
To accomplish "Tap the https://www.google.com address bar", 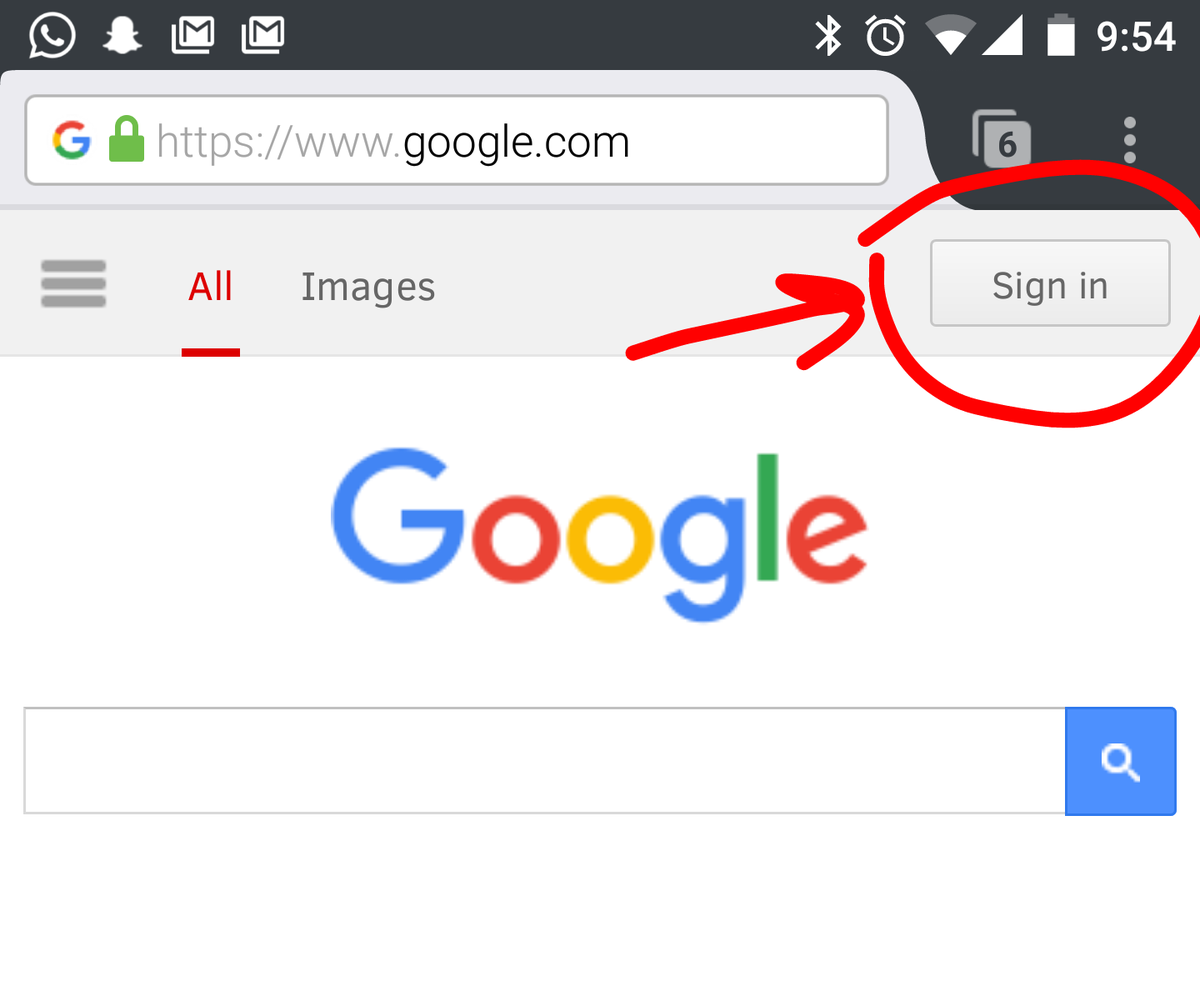I will tap(456, 140).
